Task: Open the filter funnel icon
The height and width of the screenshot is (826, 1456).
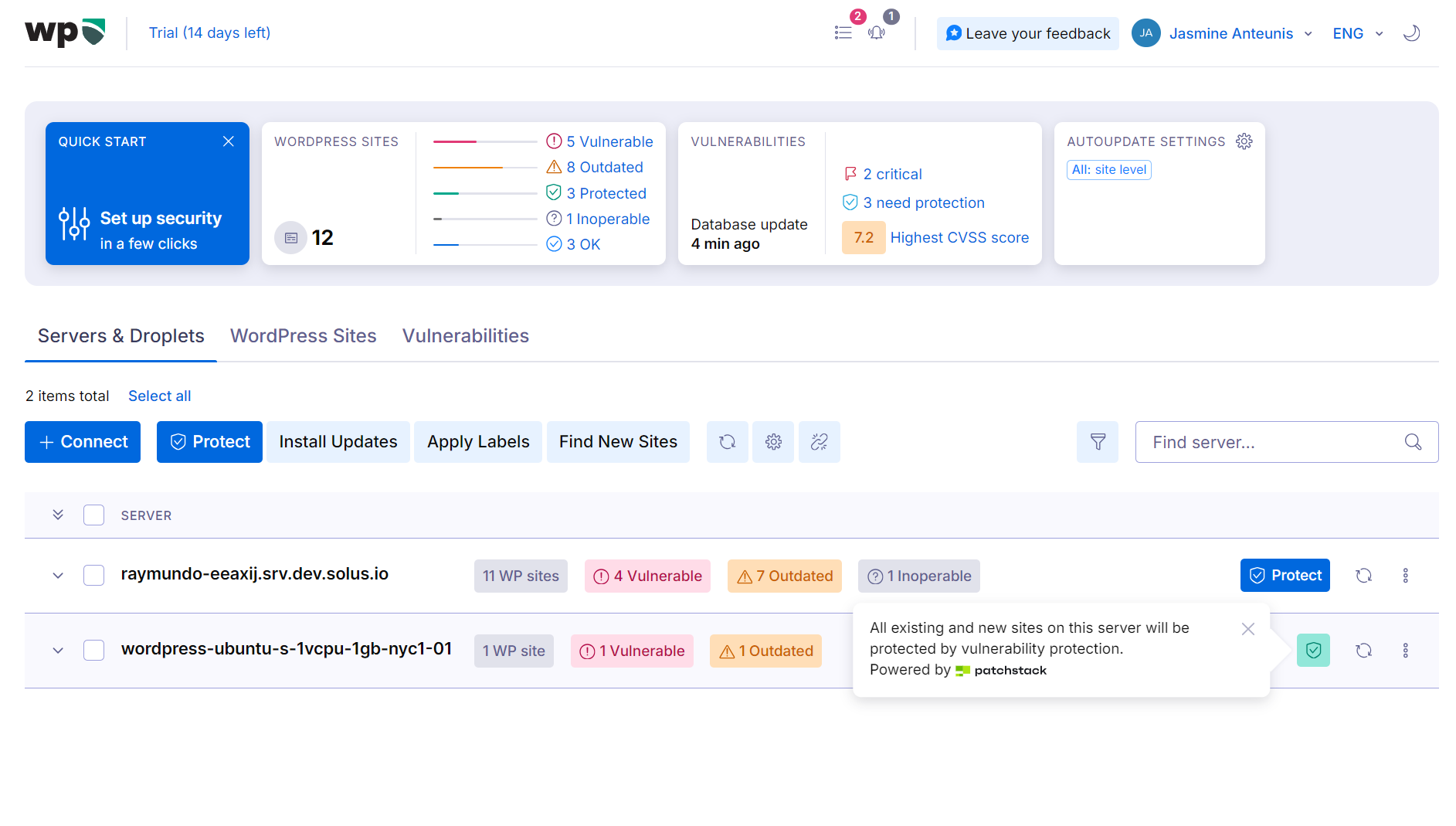Action: 1098,442
